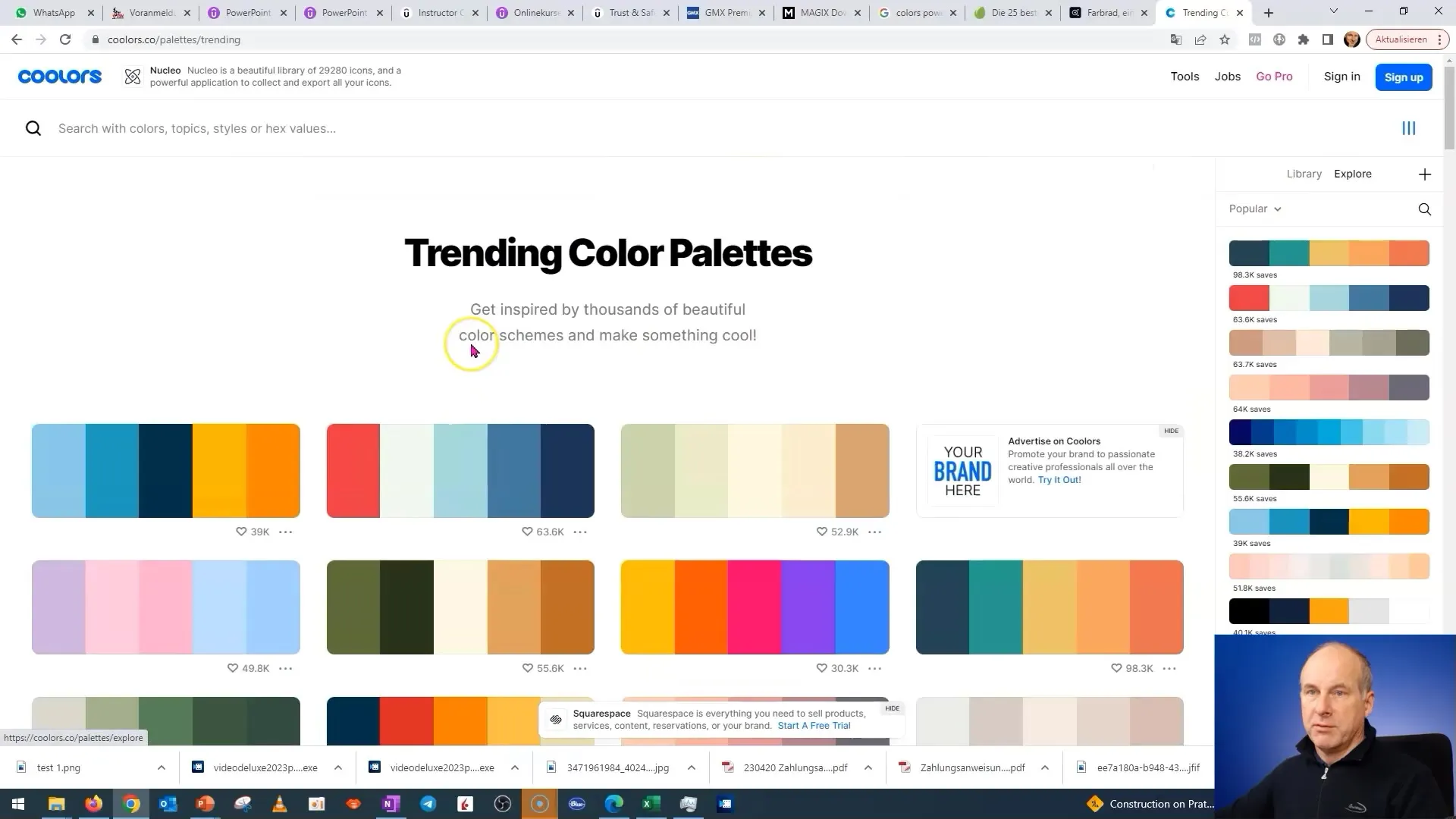The width and height of the screenshot is (1456, 819).
Task: Toggle like on the 98.3K palette
Action: click(x=1116, y=668)
